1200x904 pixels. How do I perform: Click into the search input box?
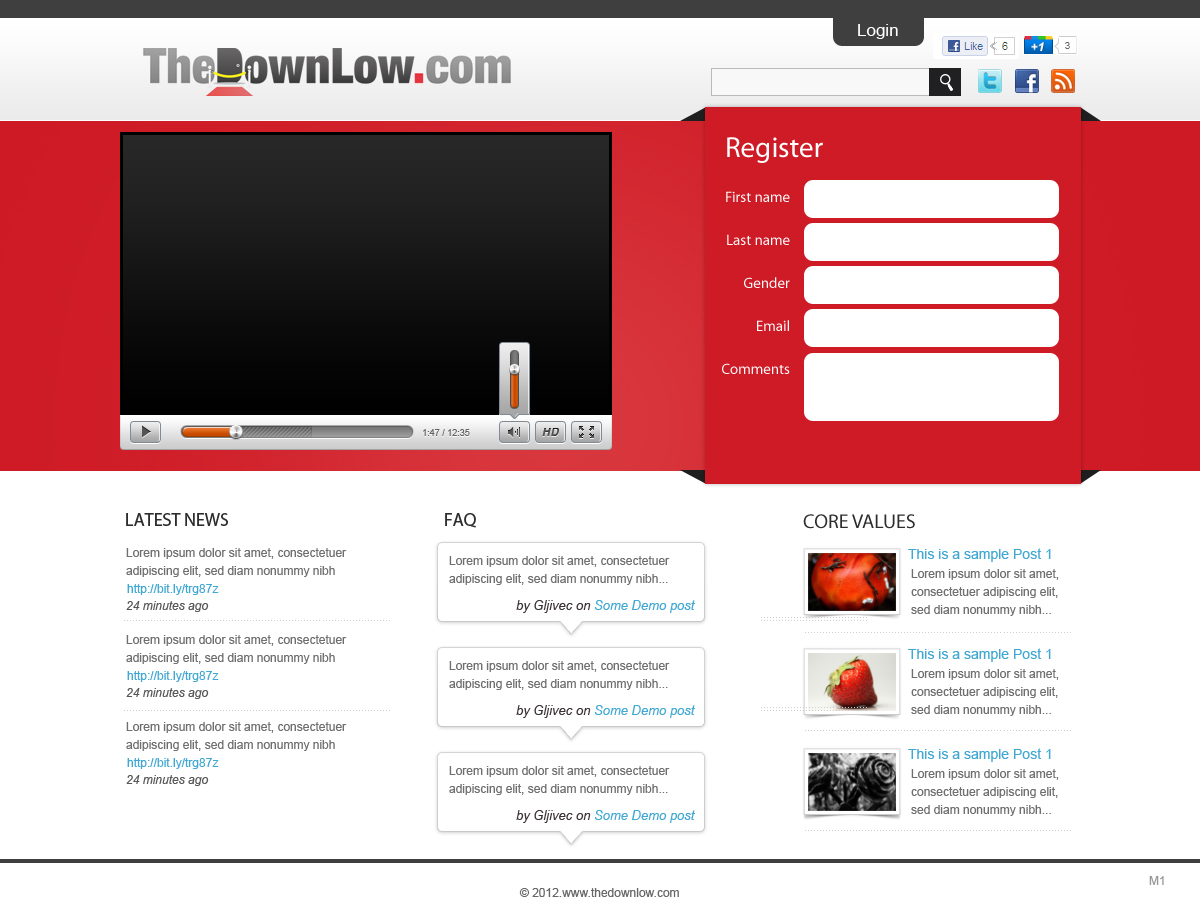coord(820,81)
